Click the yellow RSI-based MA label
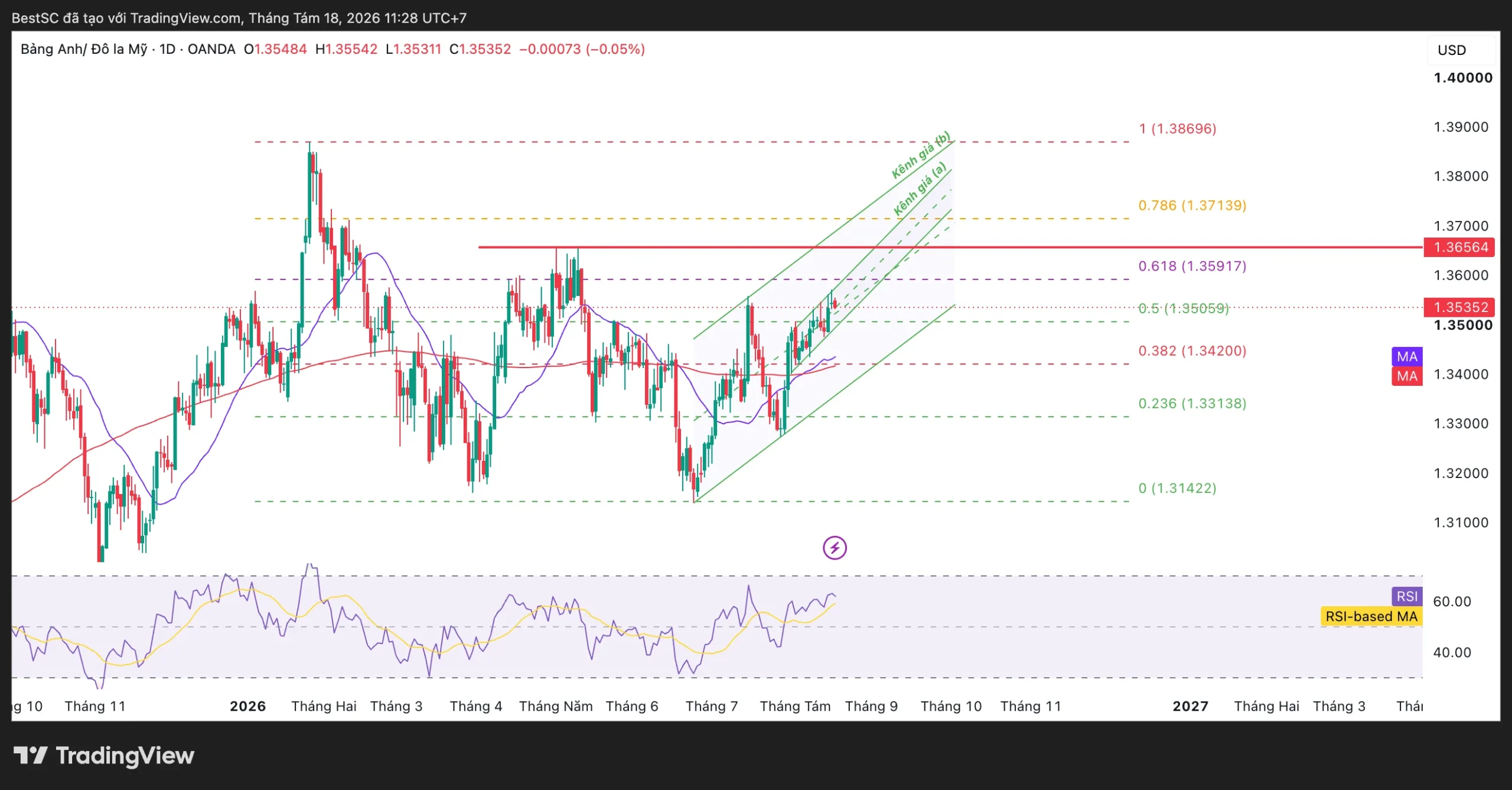This screenshot has height=790, width=1512. click(1371, 616)
